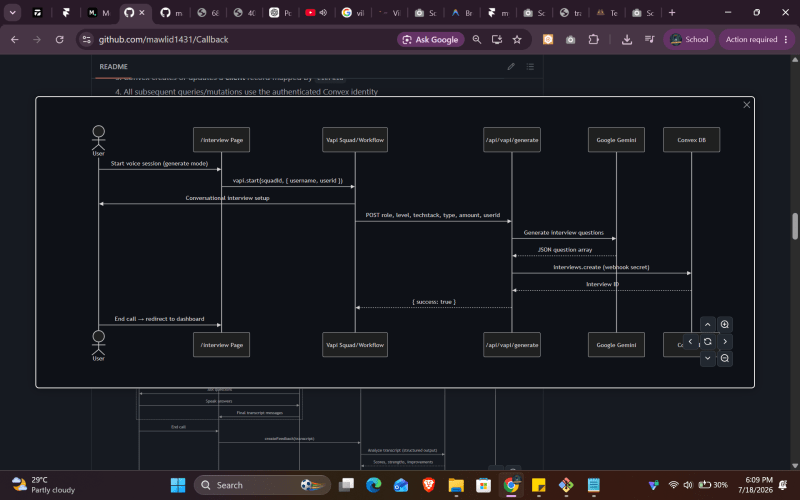Viewport: 800px width, 500px height.
Task: Zoom out of the sequence diagram
Action: pyautogui.click(x=724, y=358)
